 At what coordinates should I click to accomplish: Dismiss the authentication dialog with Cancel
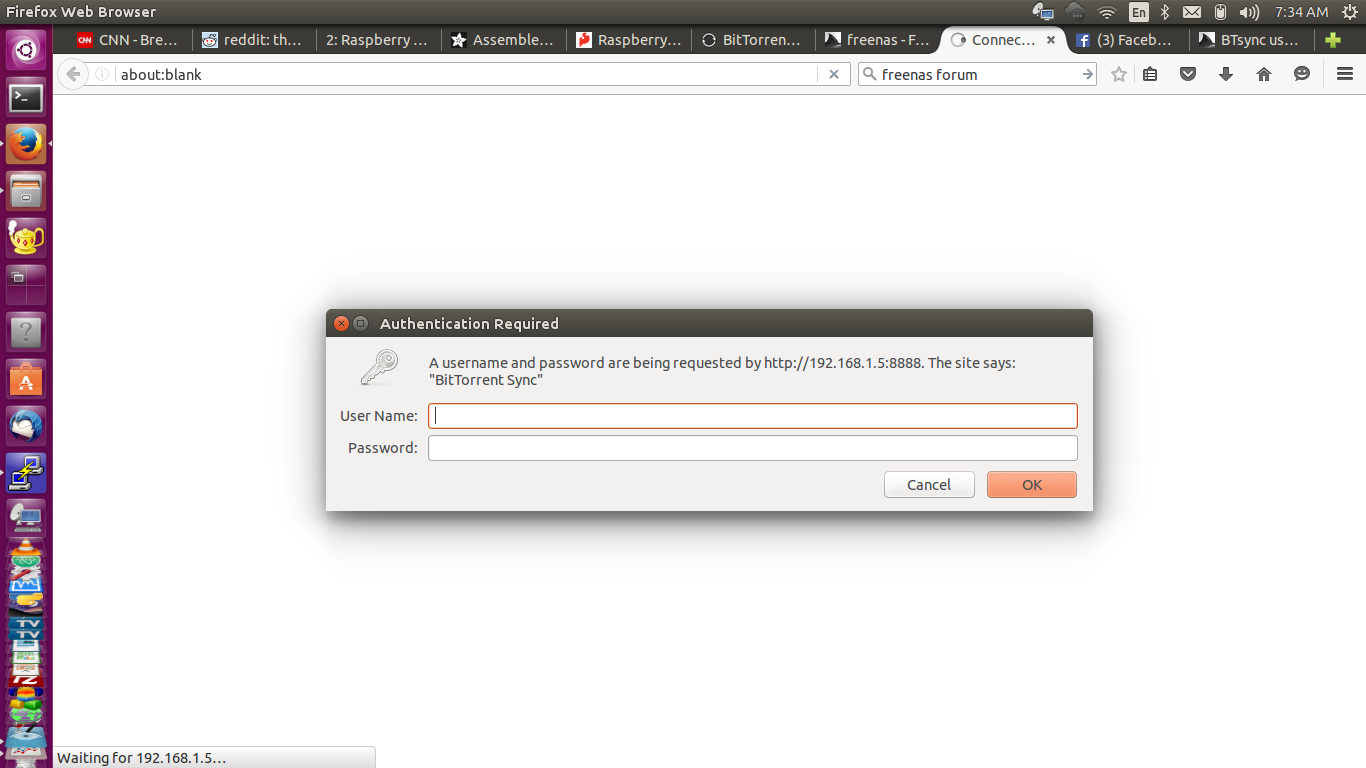[929, 484]
